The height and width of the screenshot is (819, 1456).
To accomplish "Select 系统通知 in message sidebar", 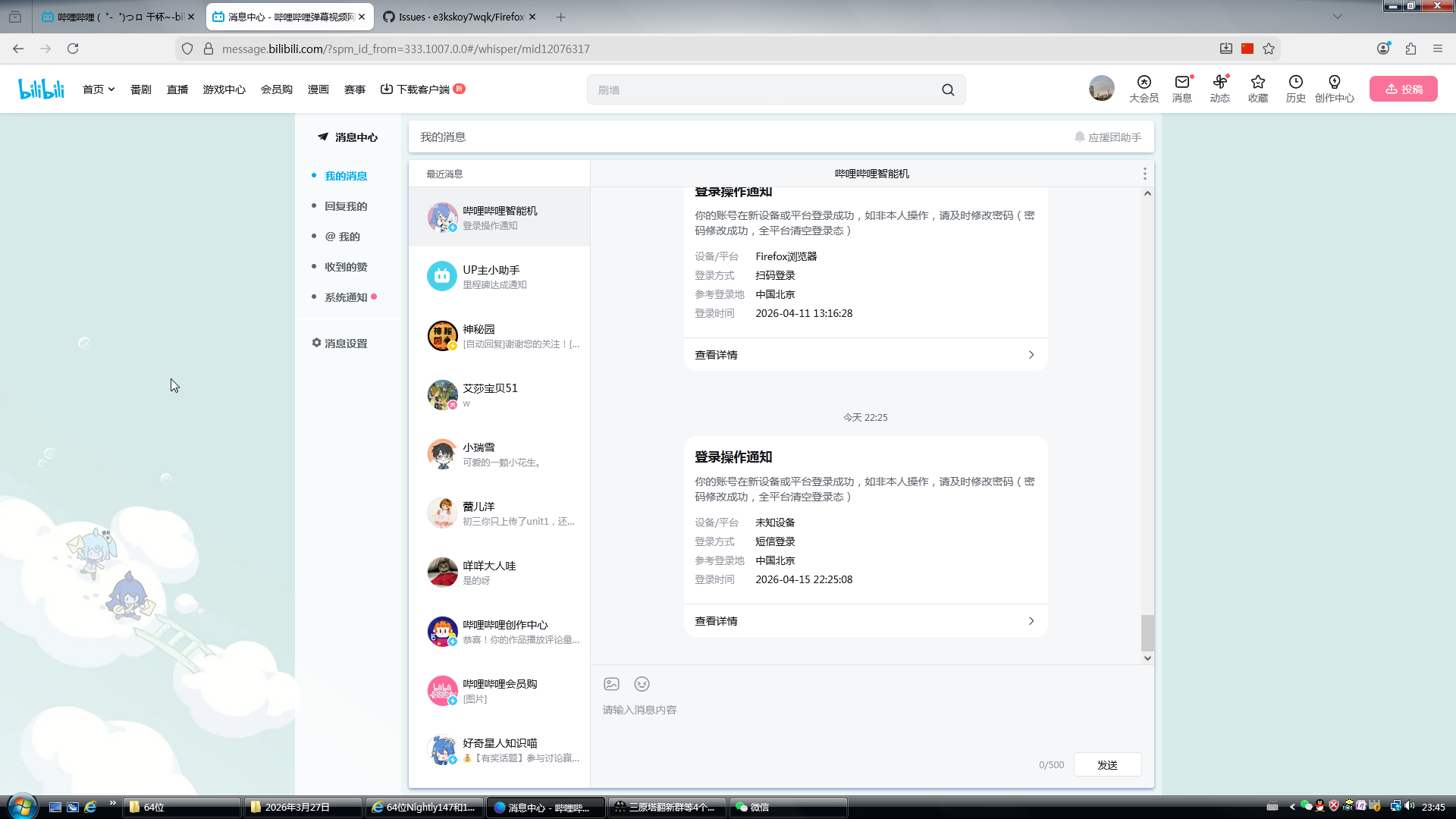I will [346, 297].
